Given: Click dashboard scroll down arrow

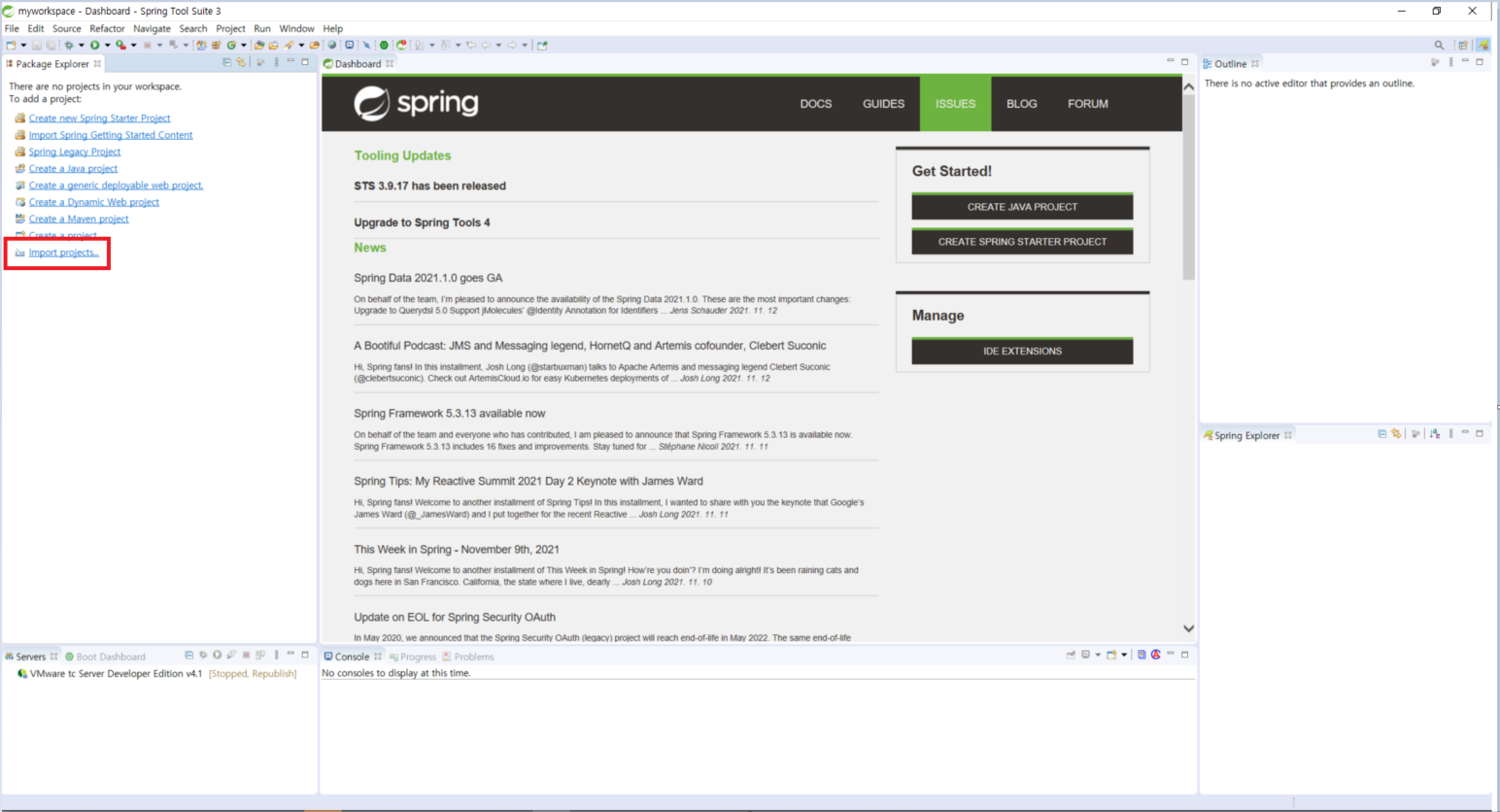Looking at the screenshot, I should click(x=1188, y=628).
